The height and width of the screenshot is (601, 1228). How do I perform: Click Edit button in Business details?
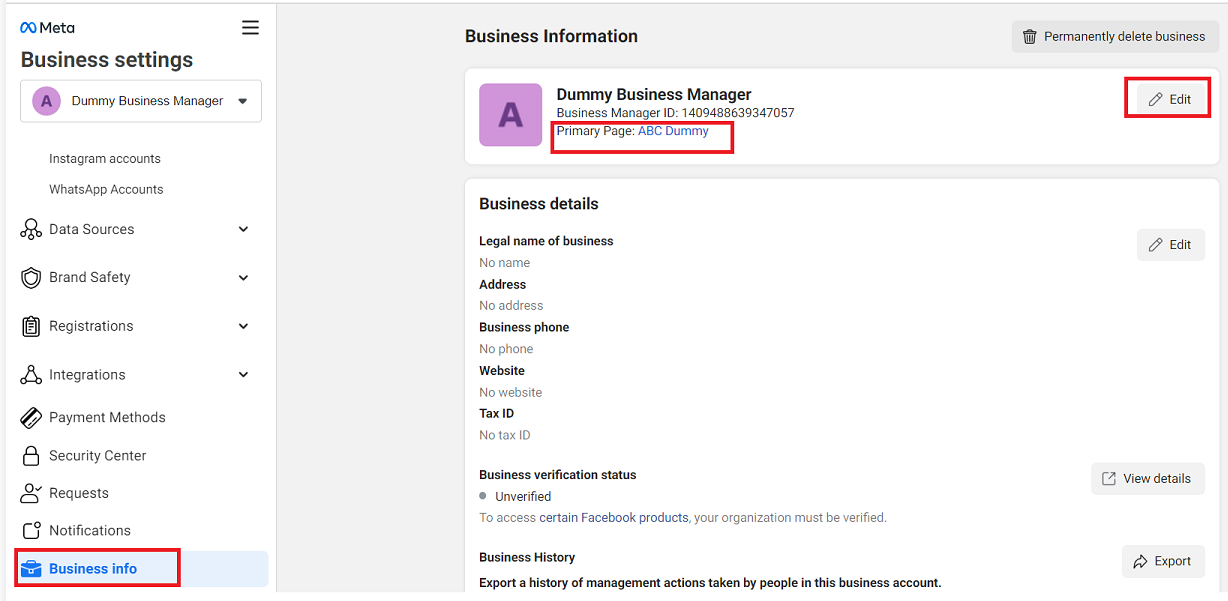1170,245
